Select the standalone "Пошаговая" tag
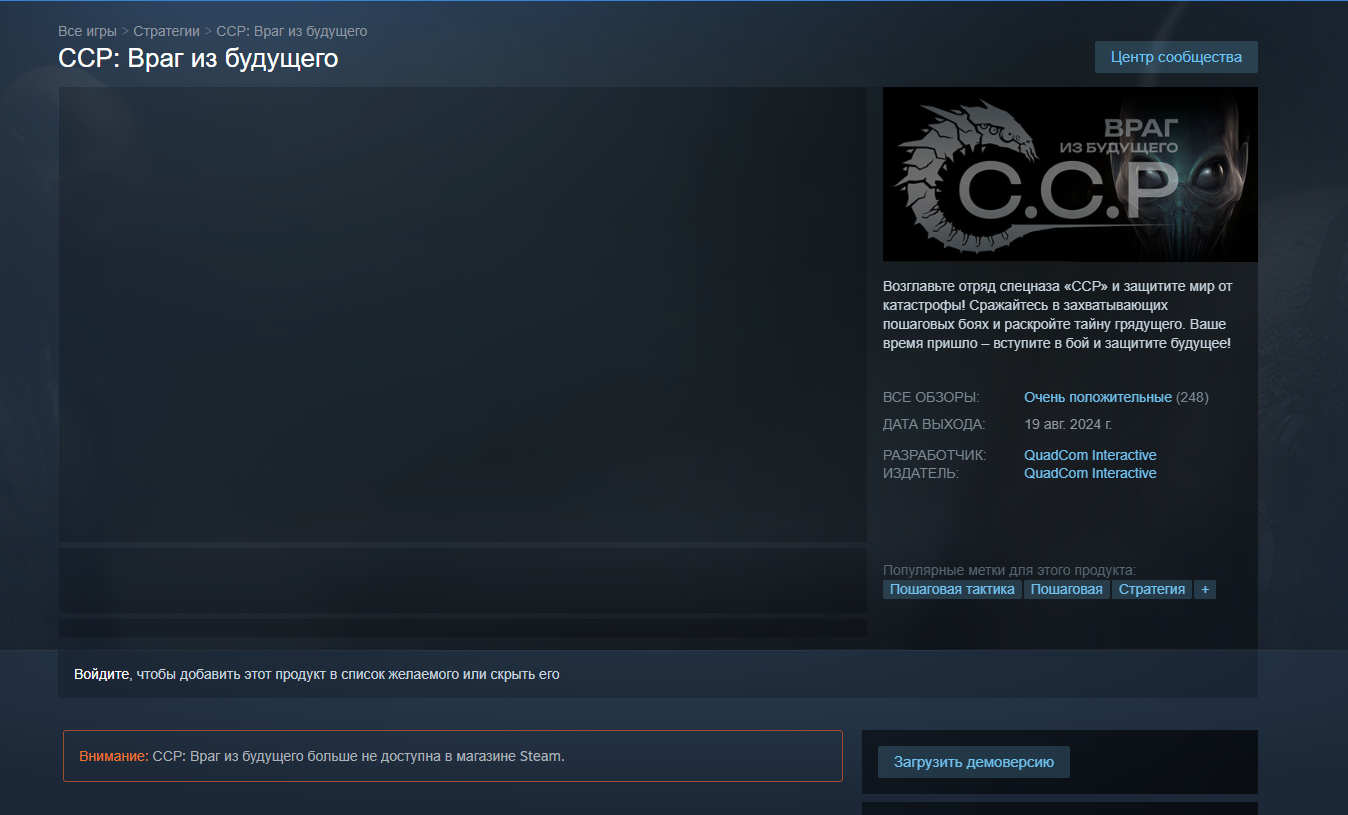This screenshot has width=1348, height=815. coord(1067,590)
